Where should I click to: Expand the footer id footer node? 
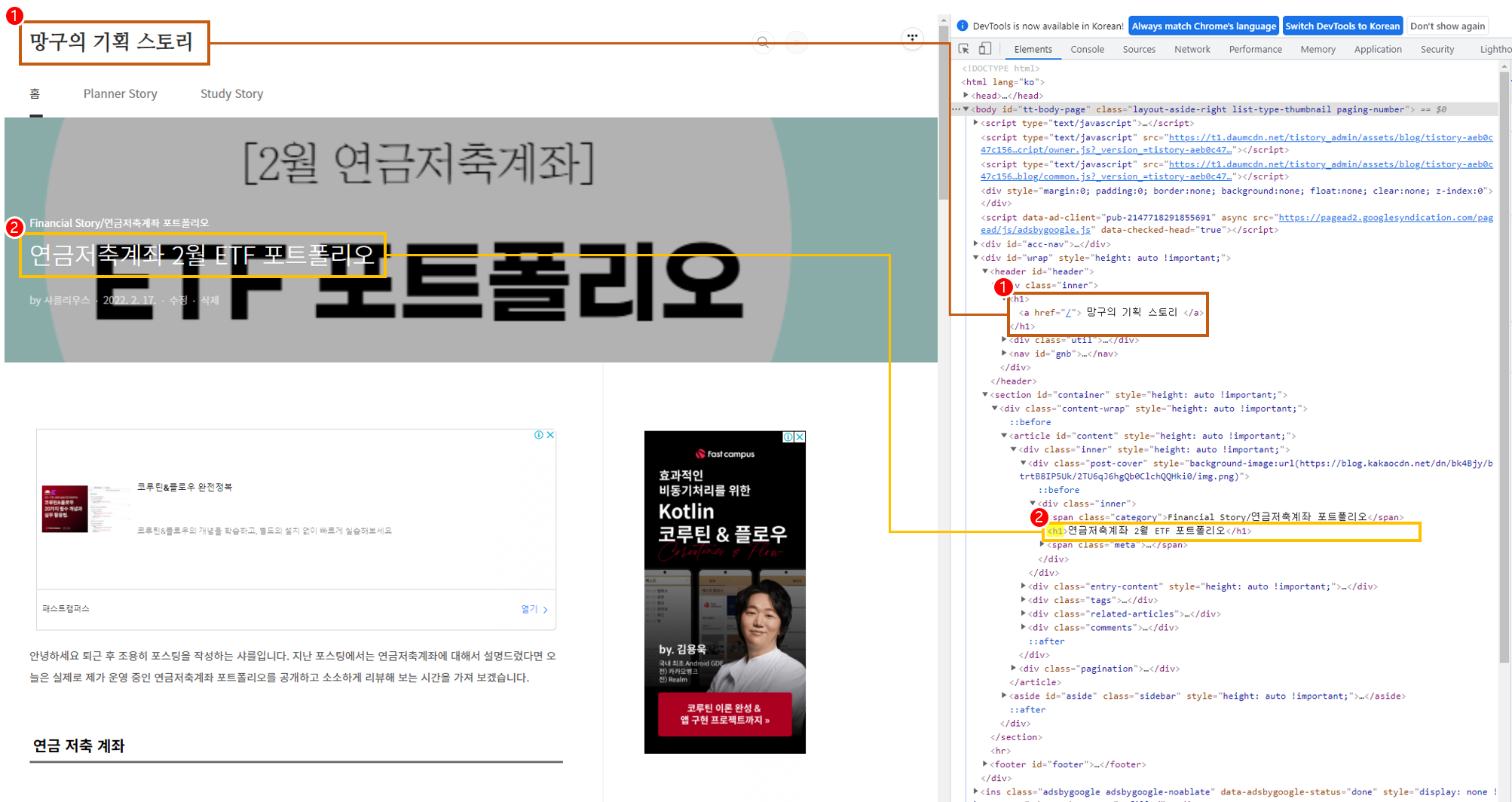[985, 764]
